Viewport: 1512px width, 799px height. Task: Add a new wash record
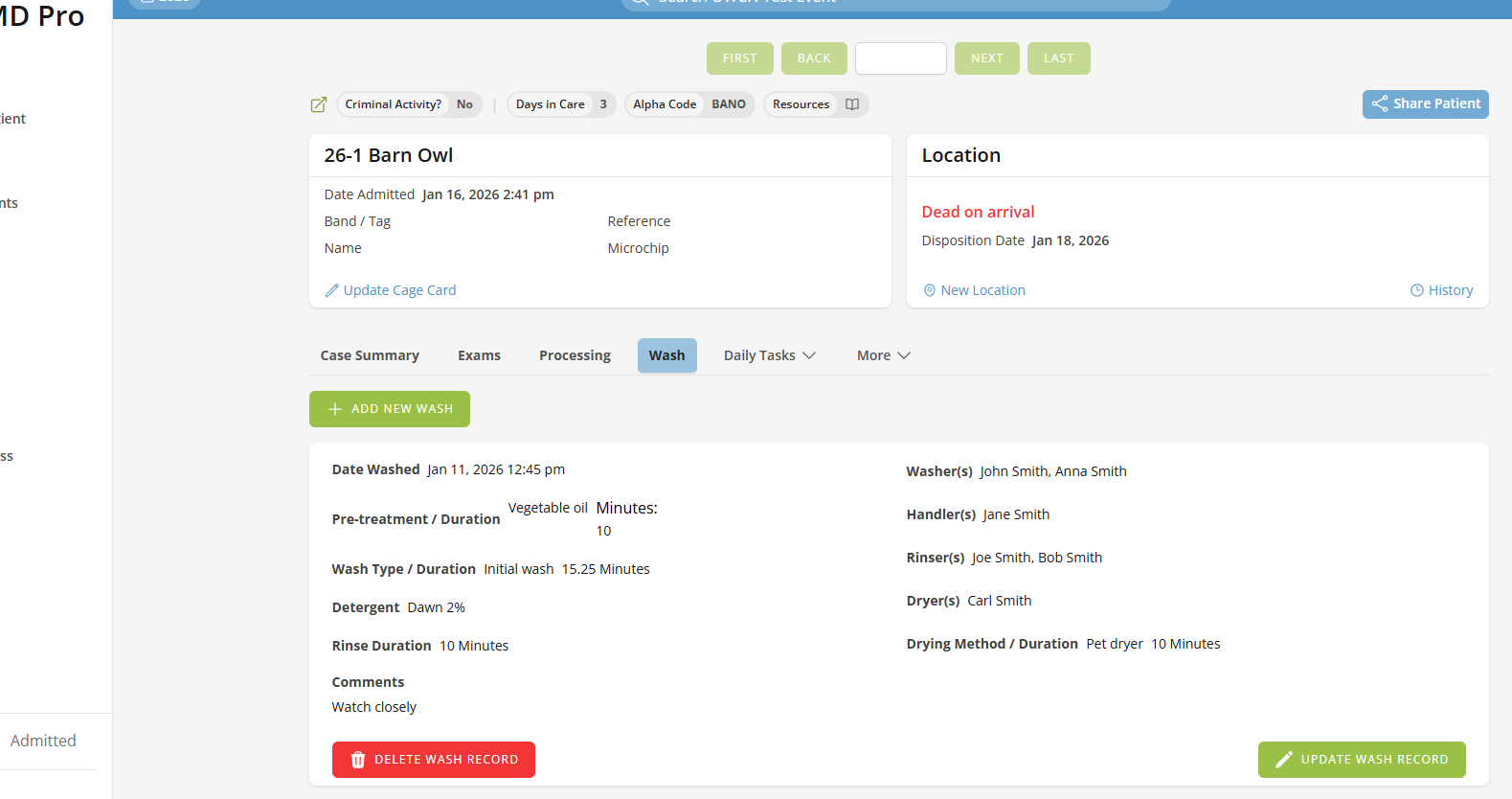tap(390, 409)
